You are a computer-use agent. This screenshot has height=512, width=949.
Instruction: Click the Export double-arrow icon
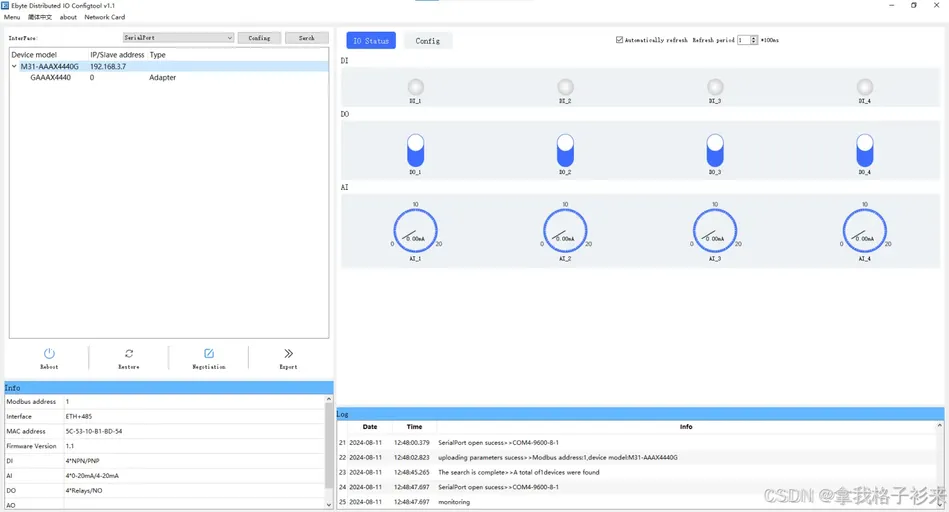pyautogui.click(x=289, y=353)
